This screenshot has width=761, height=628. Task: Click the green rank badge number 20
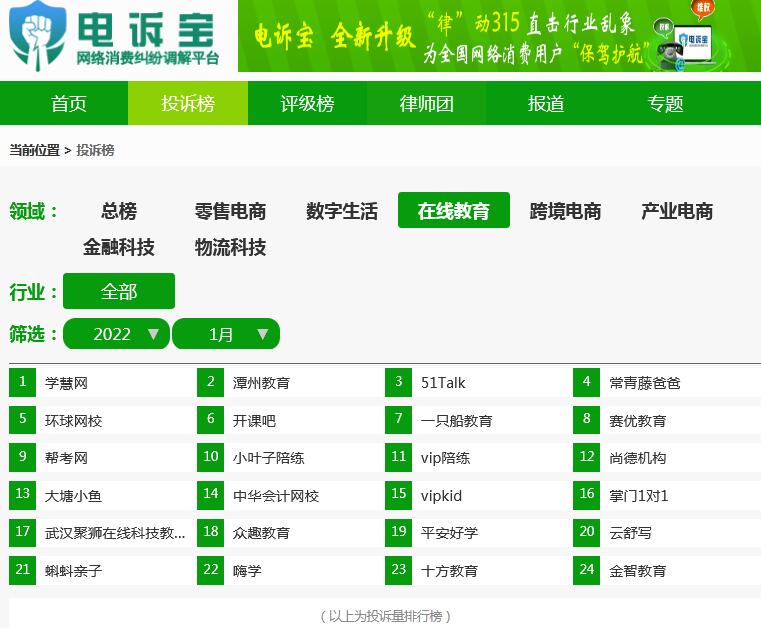(586, 532)
